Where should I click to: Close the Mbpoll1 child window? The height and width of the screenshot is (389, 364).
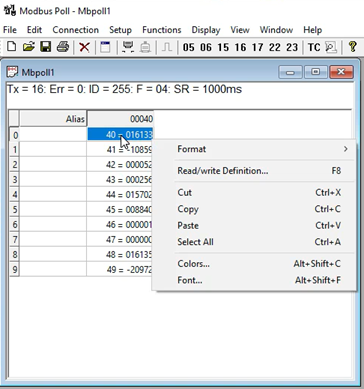point(341,72)
